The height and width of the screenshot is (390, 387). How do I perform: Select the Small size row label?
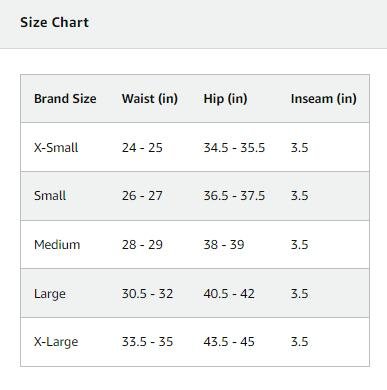(50, 196)
